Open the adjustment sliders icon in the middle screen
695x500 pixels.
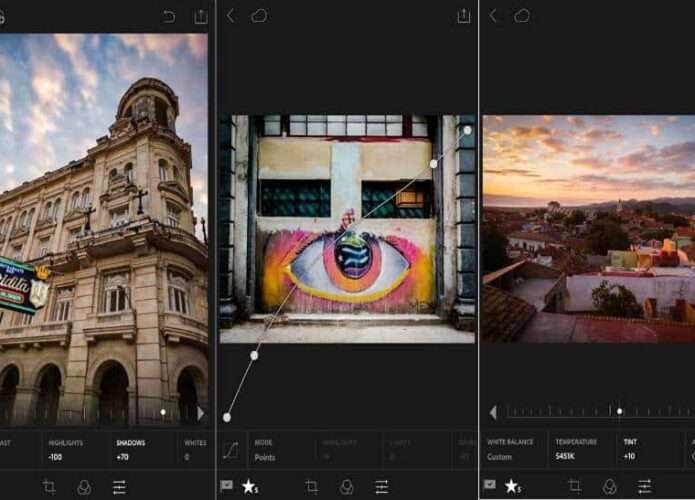(382, 487)
